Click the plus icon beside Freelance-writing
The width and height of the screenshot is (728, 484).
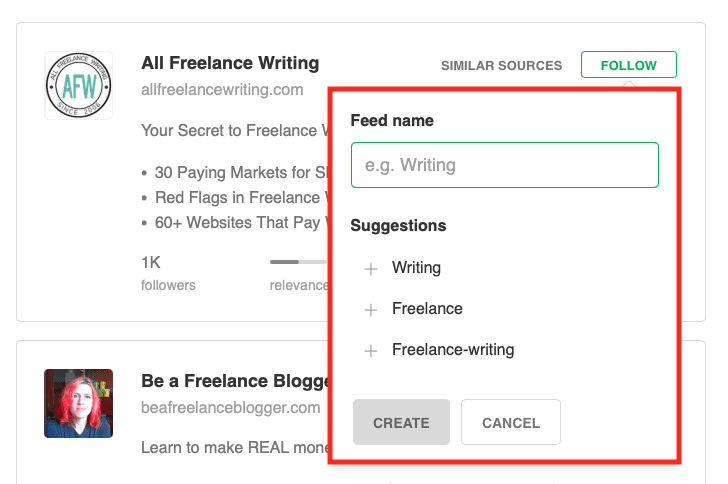(x=371, y=351)
